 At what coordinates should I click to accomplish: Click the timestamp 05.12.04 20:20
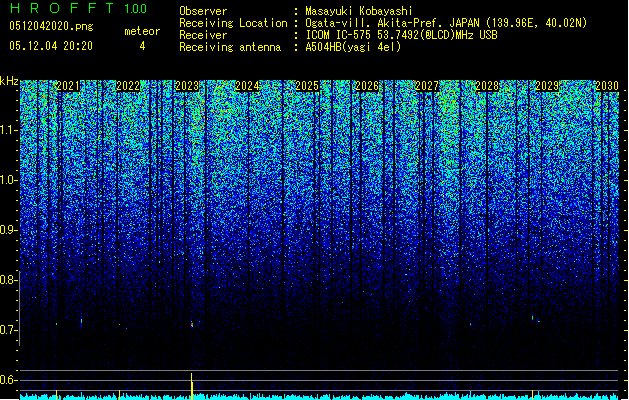(x=51, y=46)
